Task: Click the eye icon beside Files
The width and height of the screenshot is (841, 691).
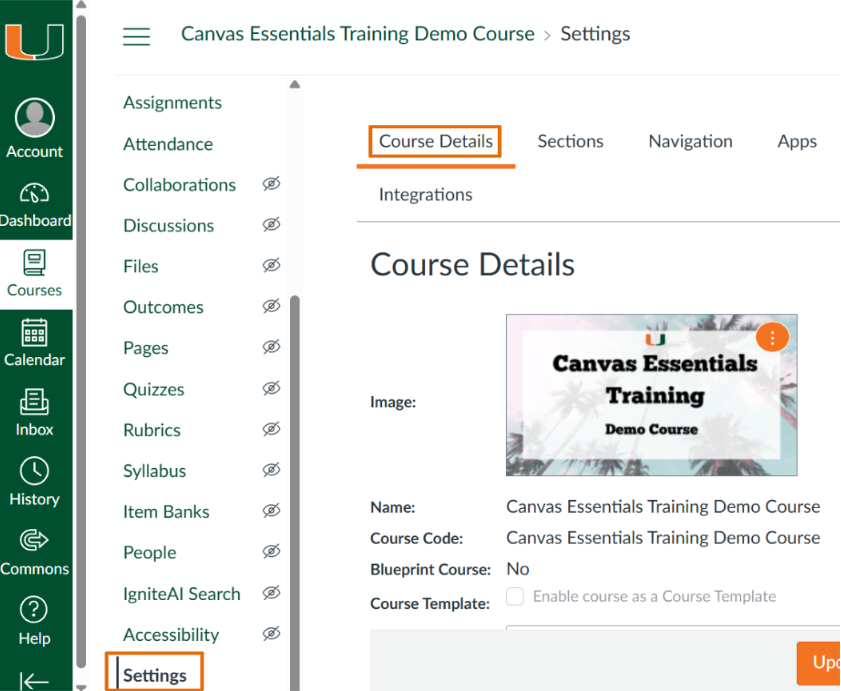Action: tap(271, 266)
